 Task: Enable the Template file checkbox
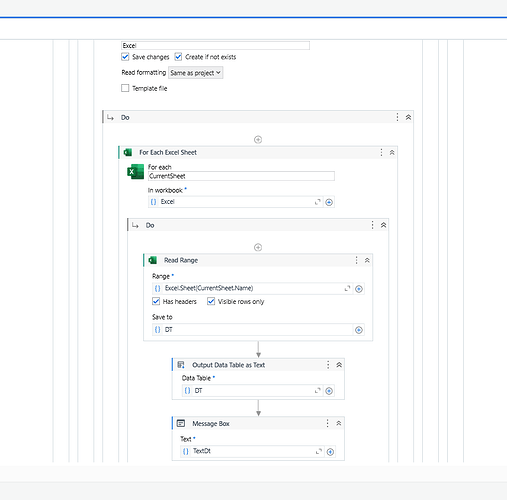click(x=125, y=88)
